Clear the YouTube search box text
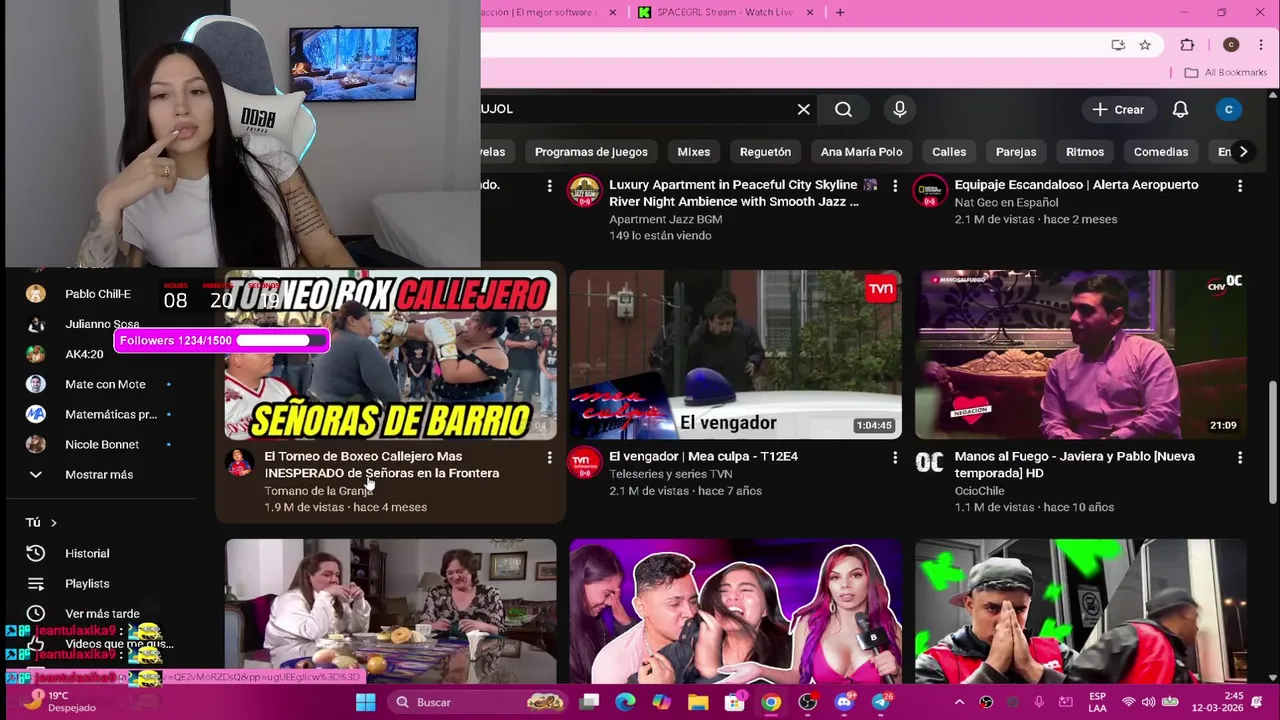Viewport: 1280px width, 720px height. click(803, 109)
